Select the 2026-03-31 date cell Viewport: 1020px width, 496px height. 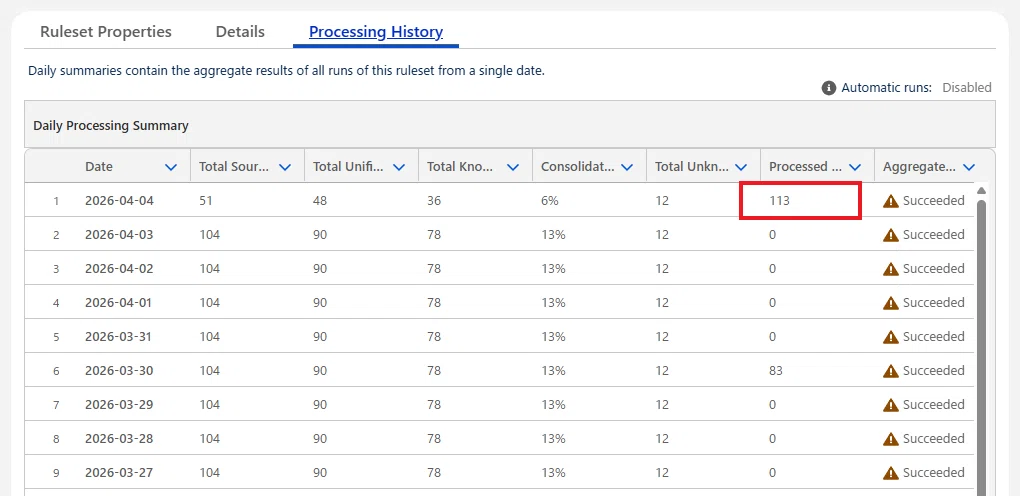(119, 337)
